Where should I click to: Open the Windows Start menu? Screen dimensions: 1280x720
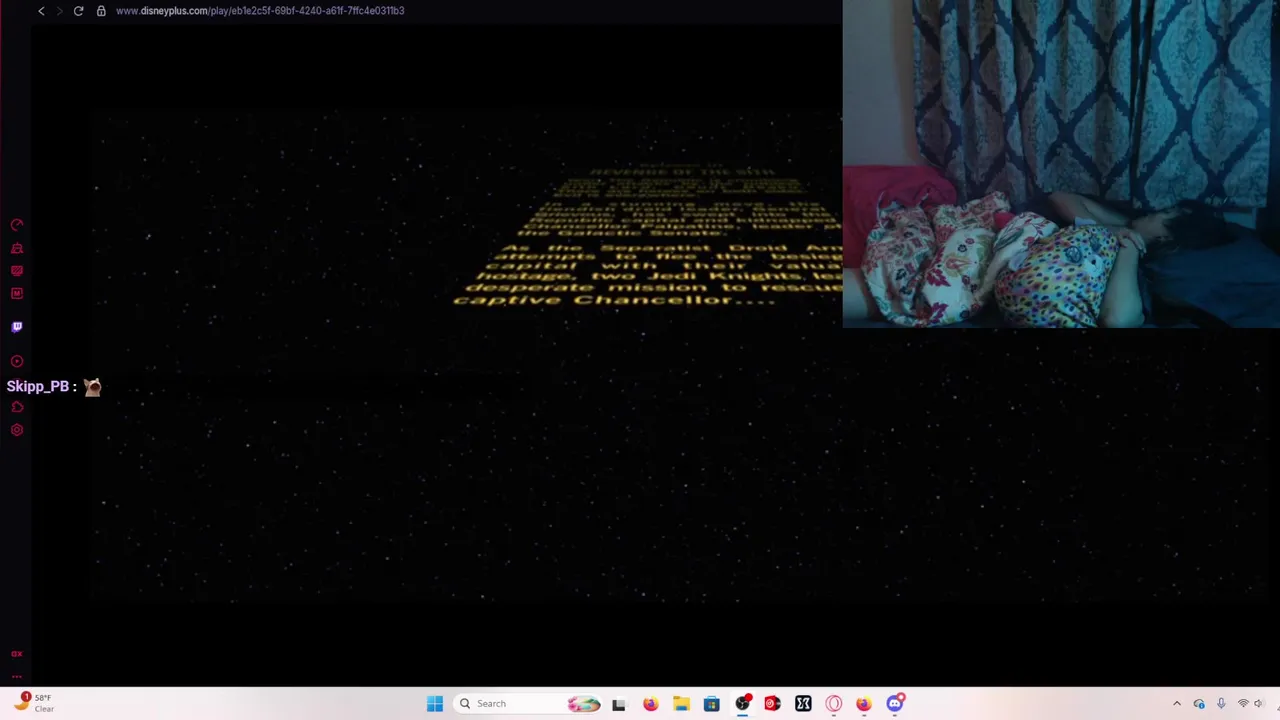tap(435, 704)
